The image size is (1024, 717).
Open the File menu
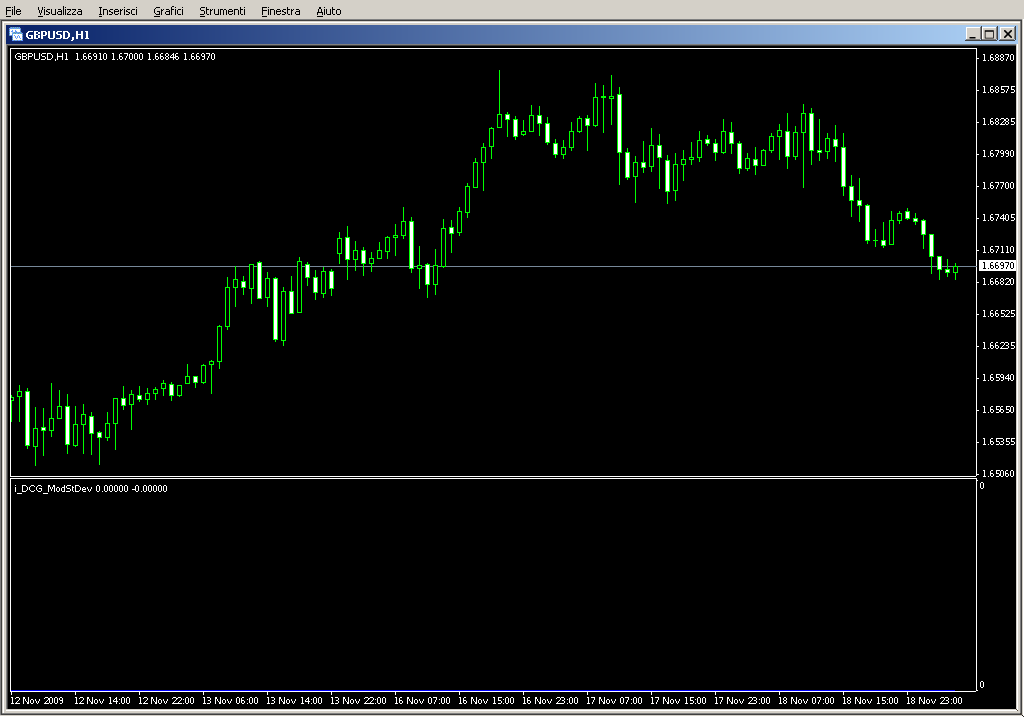coord(13,11)
